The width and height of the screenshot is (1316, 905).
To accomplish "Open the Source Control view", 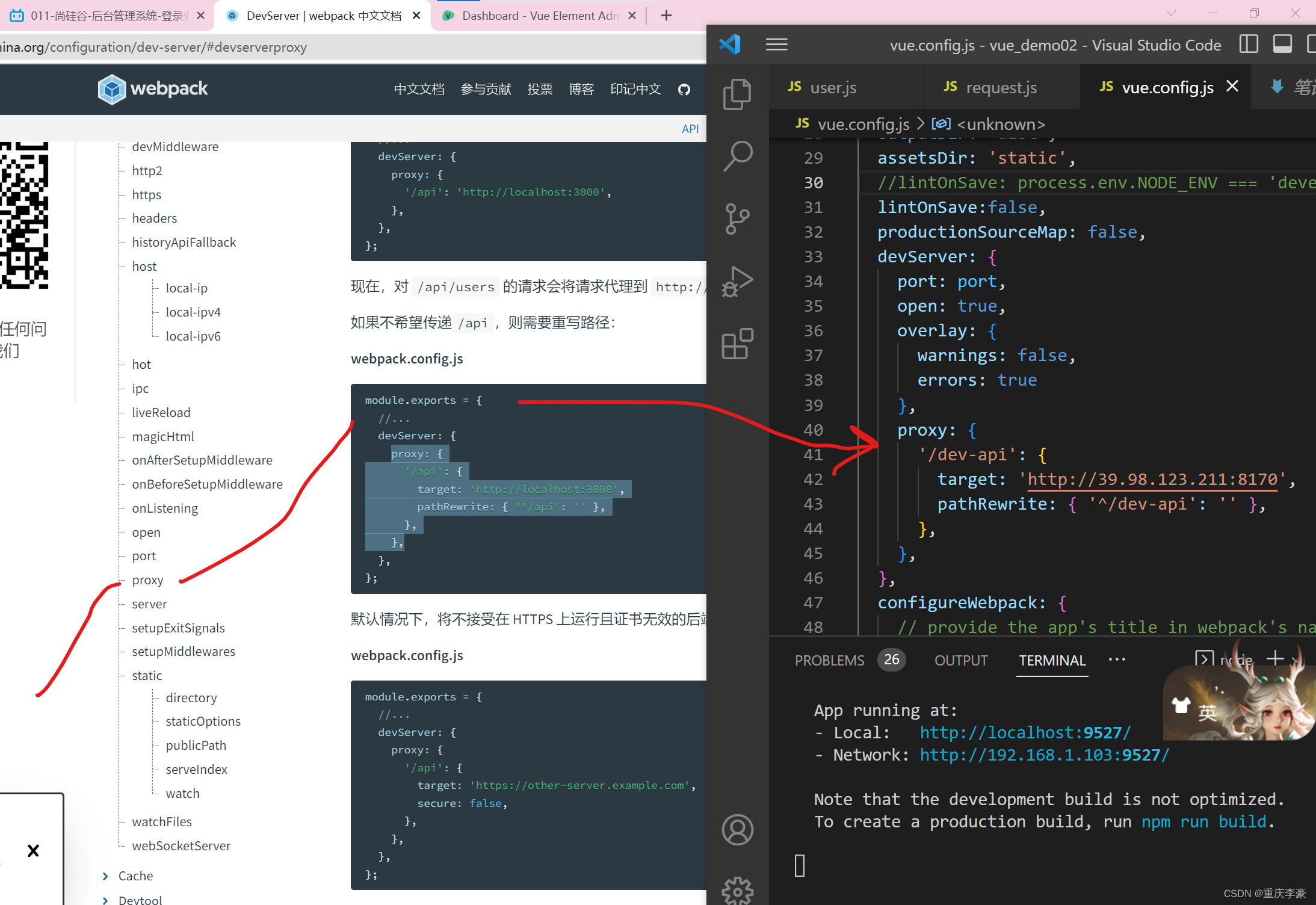I will tap(737, 219).
